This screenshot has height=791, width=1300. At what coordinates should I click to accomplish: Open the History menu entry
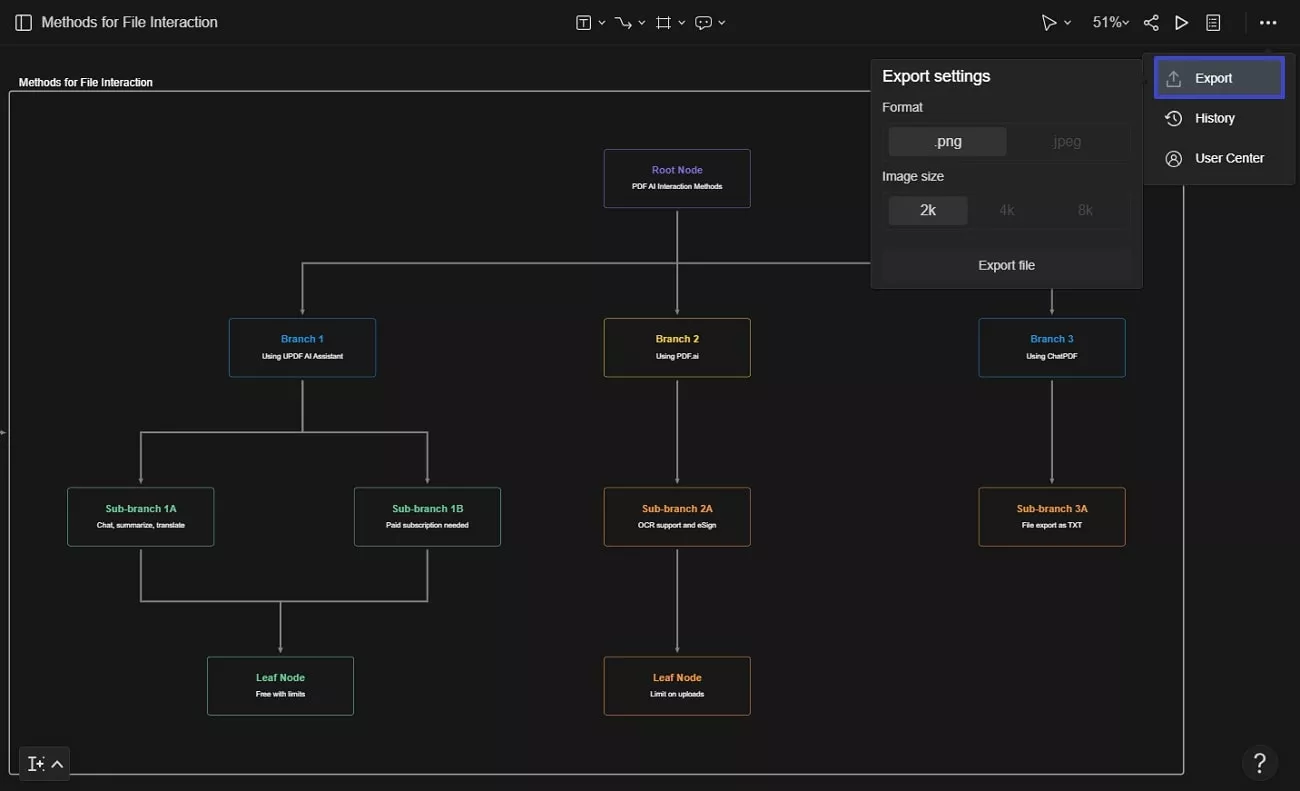tap(1214, 118)
